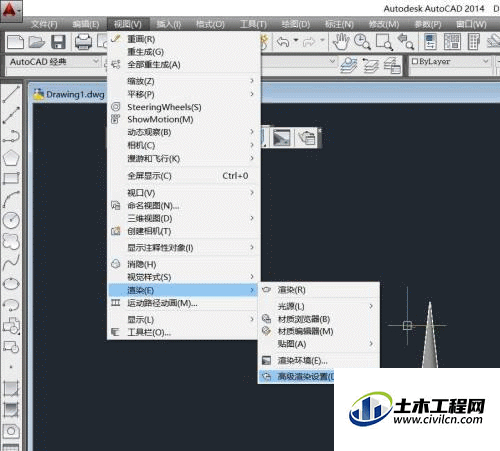Image resolution: width=500 pixels, height=451 pixels.
Task: Open the AutoCAD 经典 workspace dropdown
Action: [54, 62]
